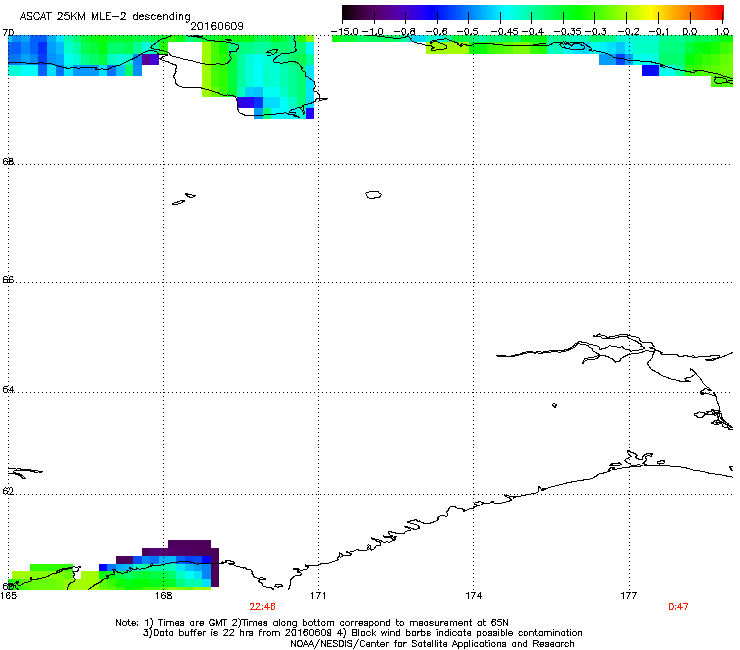
Task: Click the colorbar tick label -0.5
Action: pyautogui.click(x=468, y=32)
